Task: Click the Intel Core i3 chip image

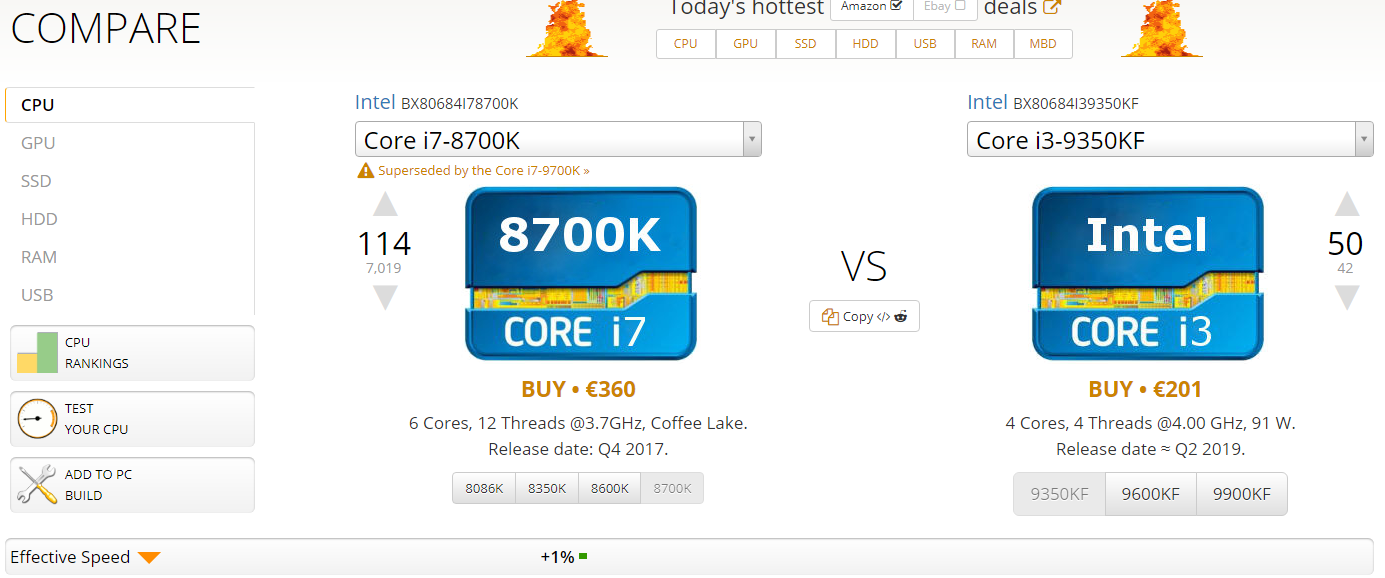Action: click(x=1148, y=273)
